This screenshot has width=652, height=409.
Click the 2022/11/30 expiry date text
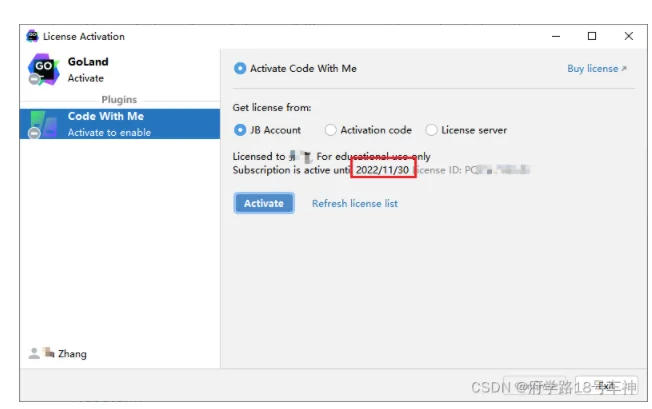pyautogui.click(x=383, y=170)
